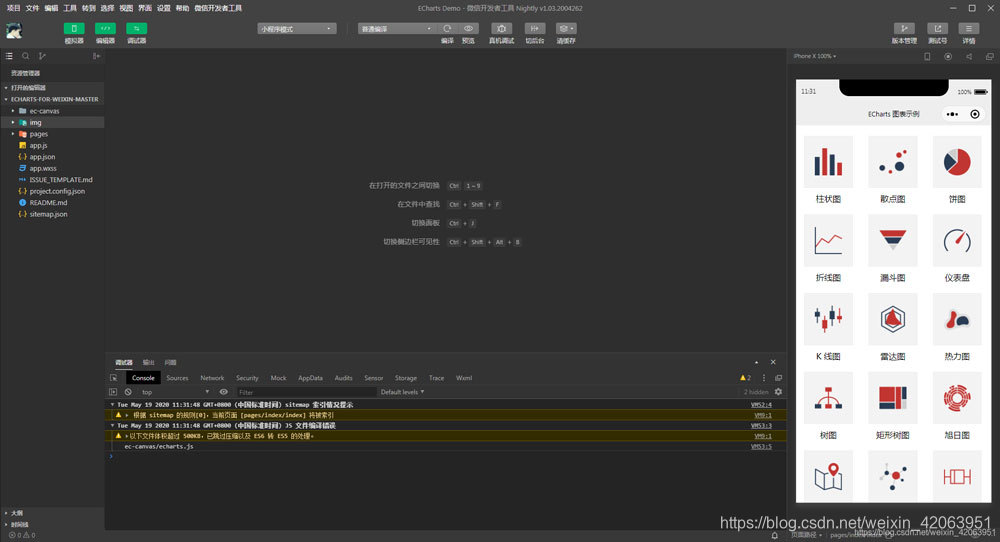1000x542 pixels.
Task: Click the 切后台 switch-to-background icon
Action: [534, 29]
